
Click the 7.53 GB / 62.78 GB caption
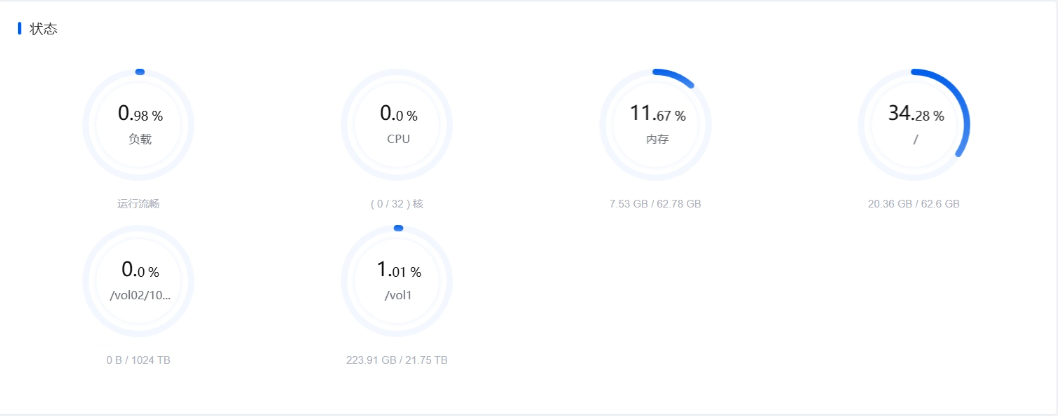(x=655, y=204)
